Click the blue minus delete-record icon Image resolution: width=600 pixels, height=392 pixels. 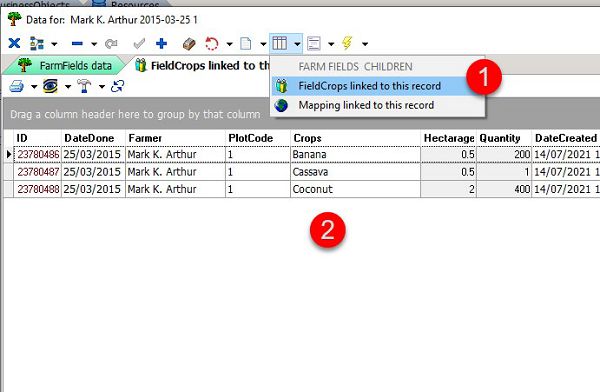[77, 44]
